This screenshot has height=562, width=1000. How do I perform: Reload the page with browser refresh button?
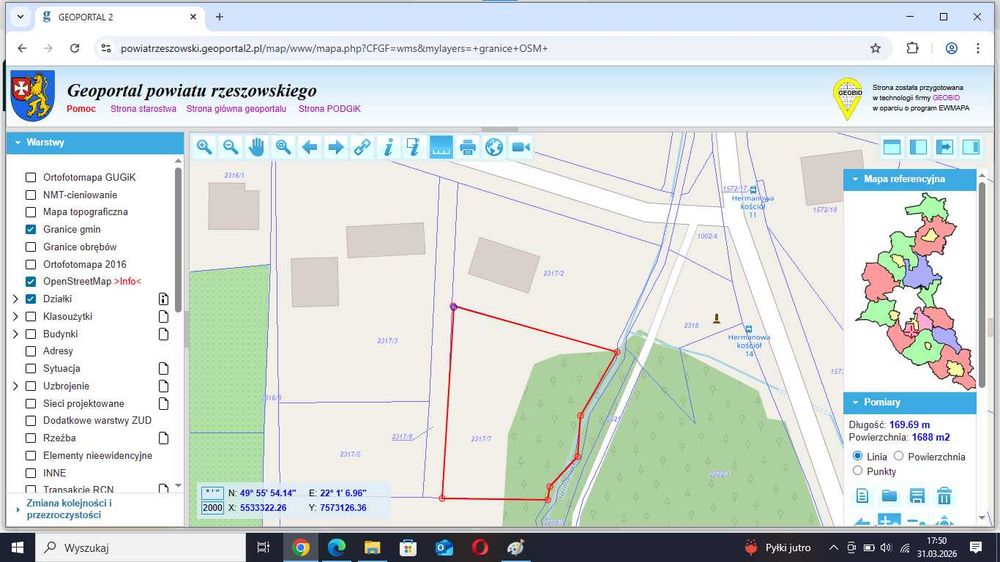tap(75, 48)
